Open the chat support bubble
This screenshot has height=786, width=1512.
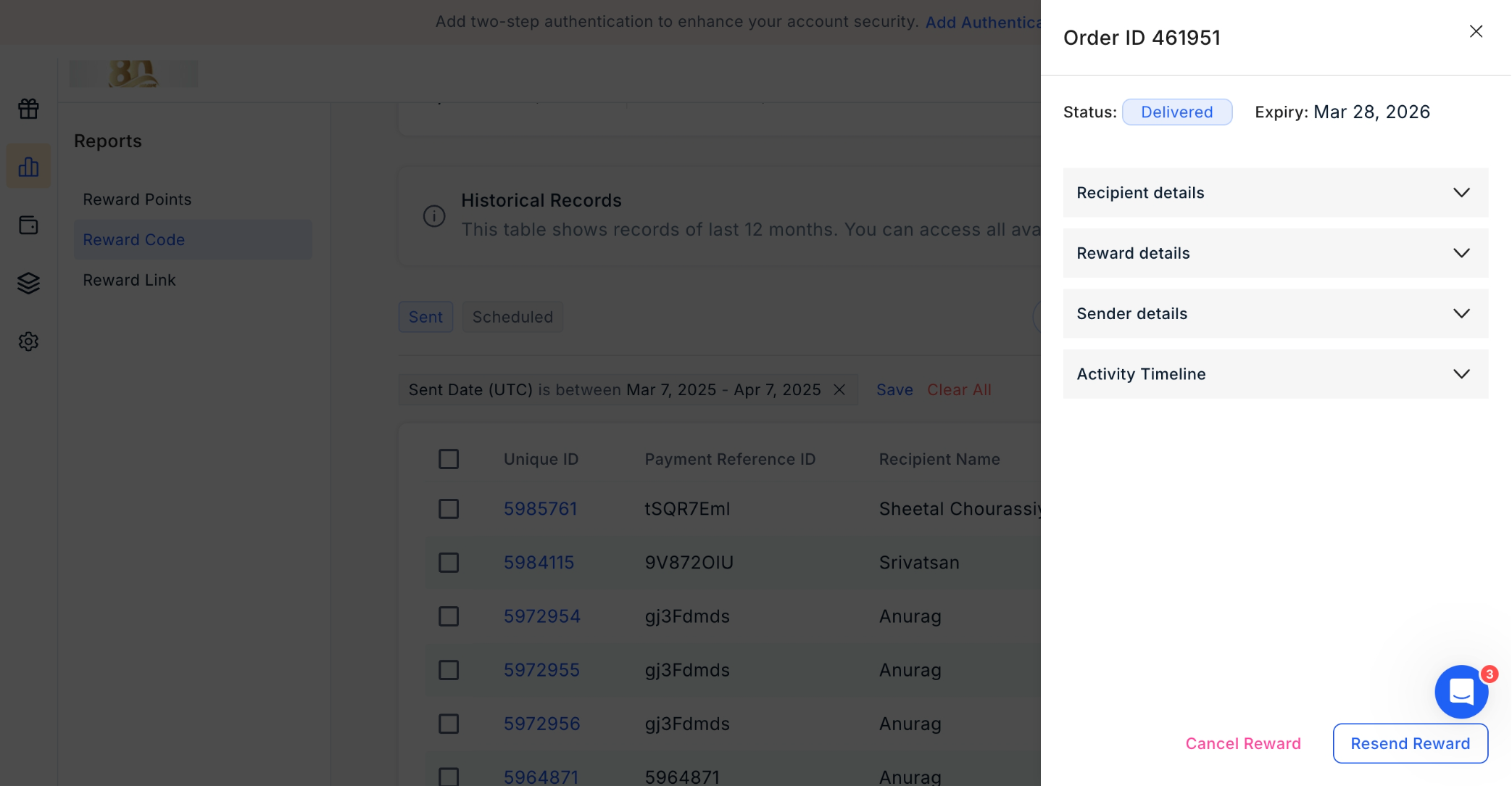coord(1461,692)
